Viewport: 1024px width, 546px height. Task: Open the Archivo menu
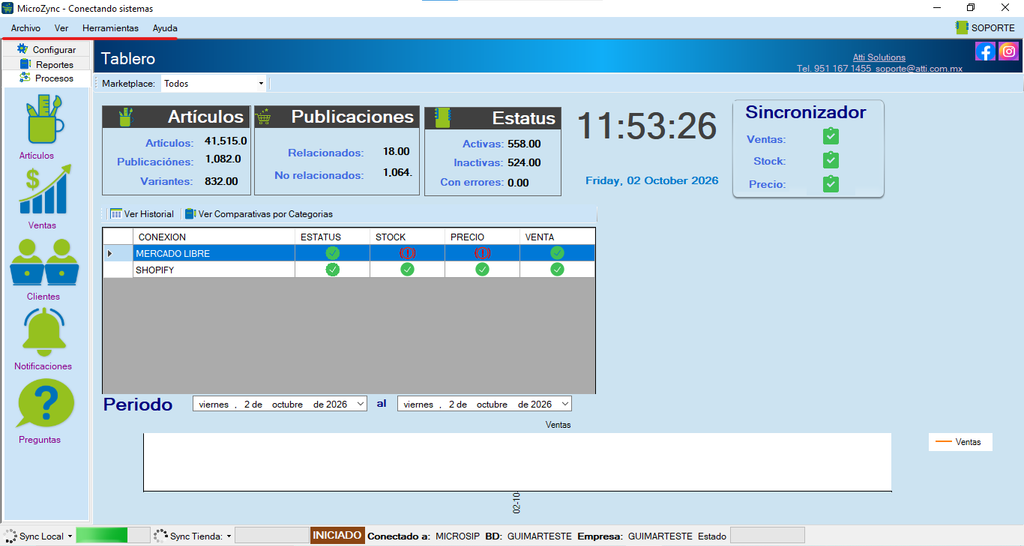tap(25, 28)
